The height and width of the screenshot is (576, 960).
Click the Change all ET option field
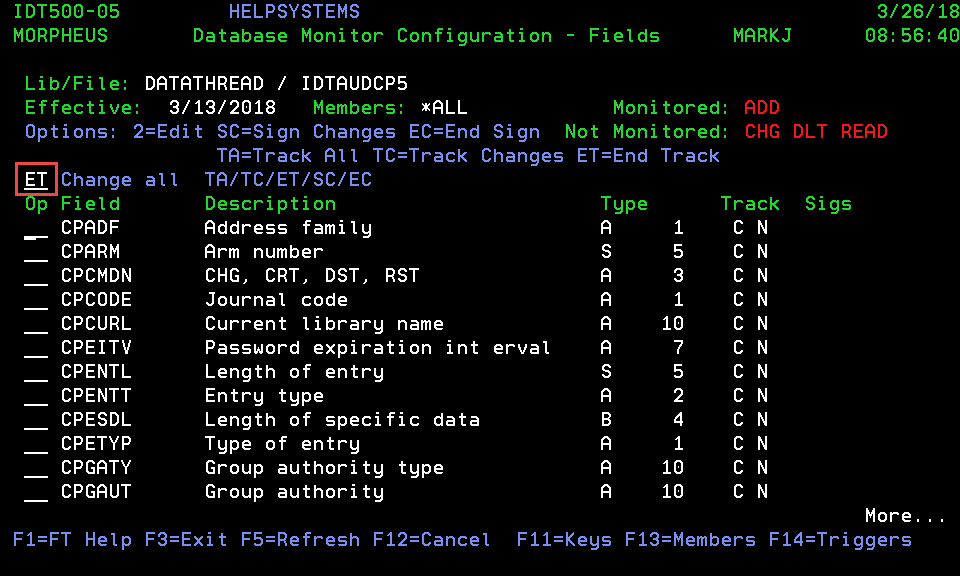point(36,179)
